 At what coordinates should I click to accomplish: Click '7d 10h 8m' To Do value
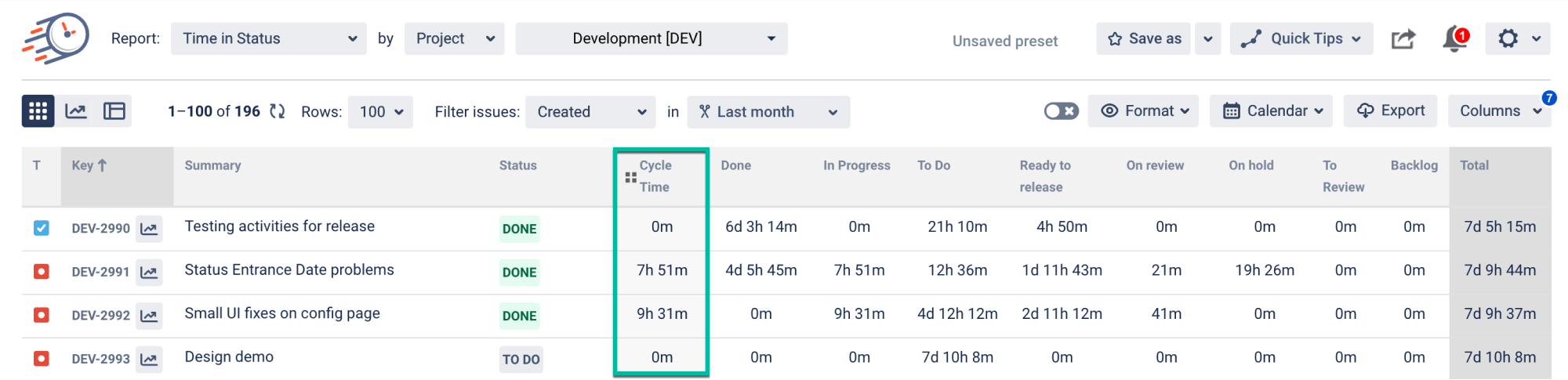click(957, 357)
